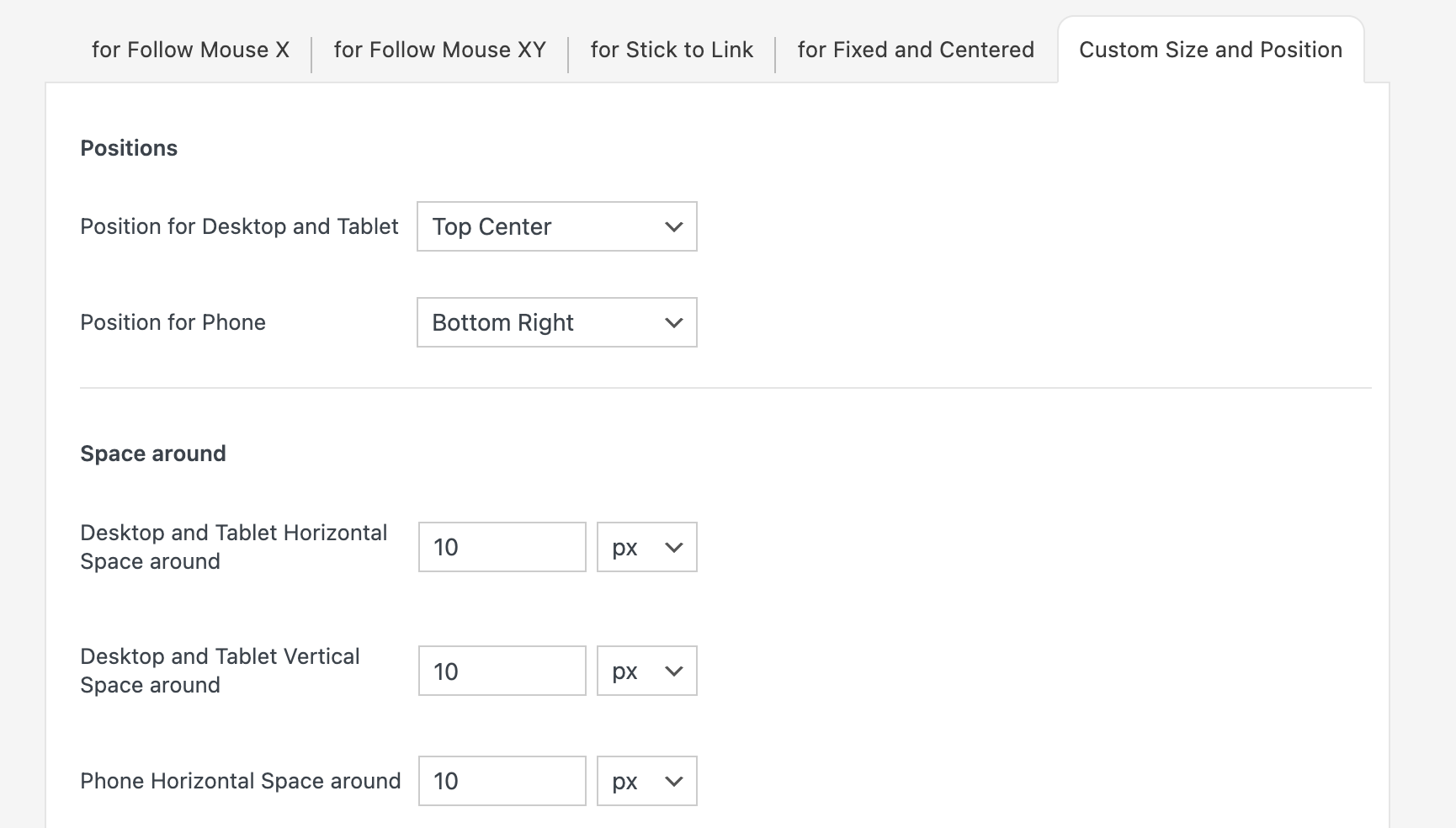This screenshot has width=1456, height=828.
Task: Click the Desktop and Tablet Vertical Space value field
Action: (x=502, y=671)
